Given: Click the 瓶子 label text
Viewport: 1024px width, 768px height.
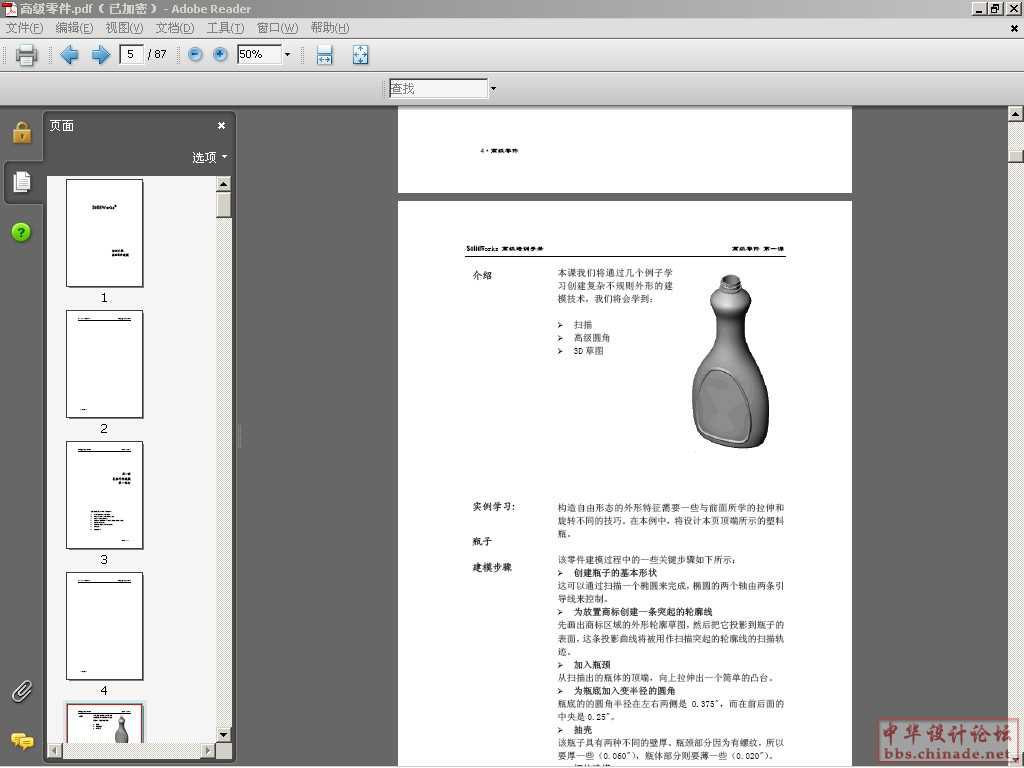Looking at the screenshot, I should (x=482, y=541).
